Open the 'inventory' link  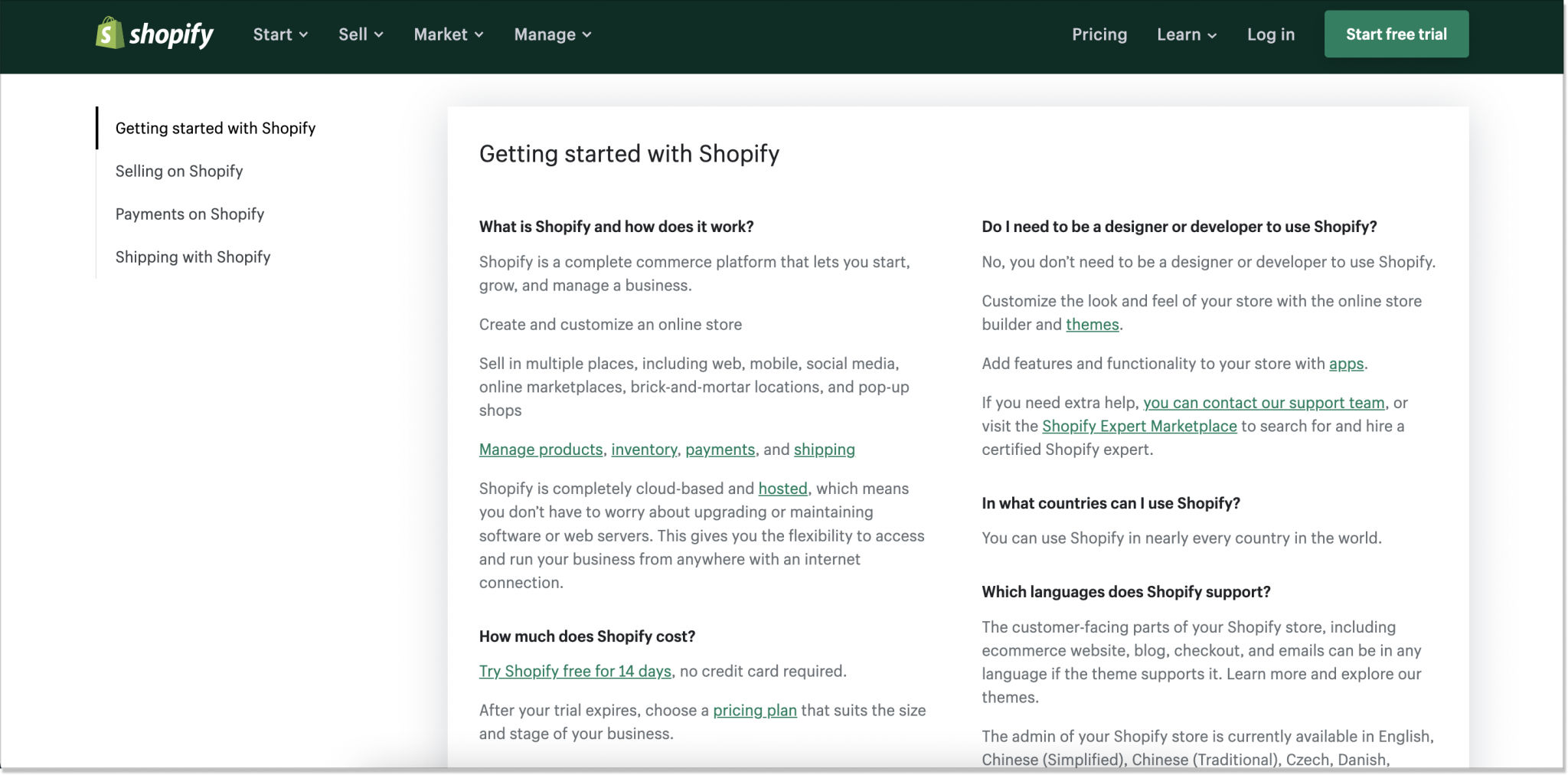643,450
